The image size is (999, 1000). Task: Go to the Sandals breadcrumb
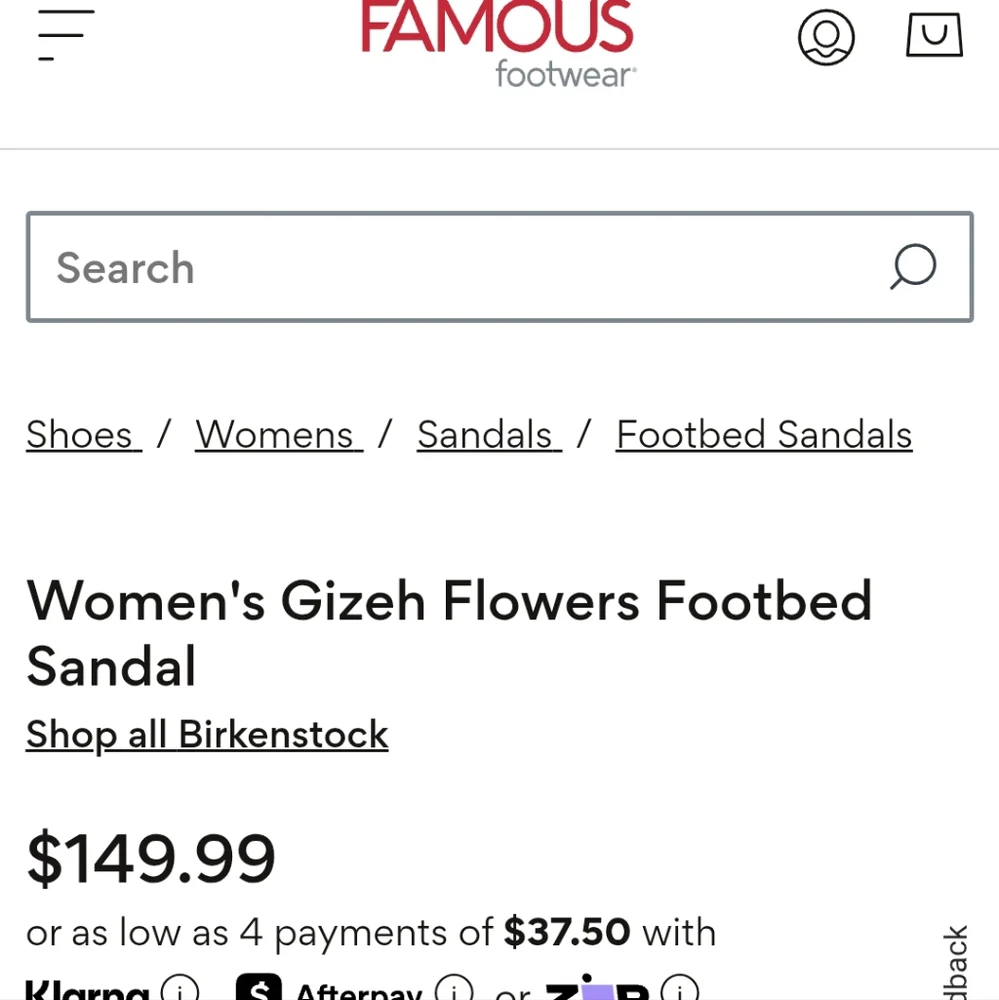487,434
